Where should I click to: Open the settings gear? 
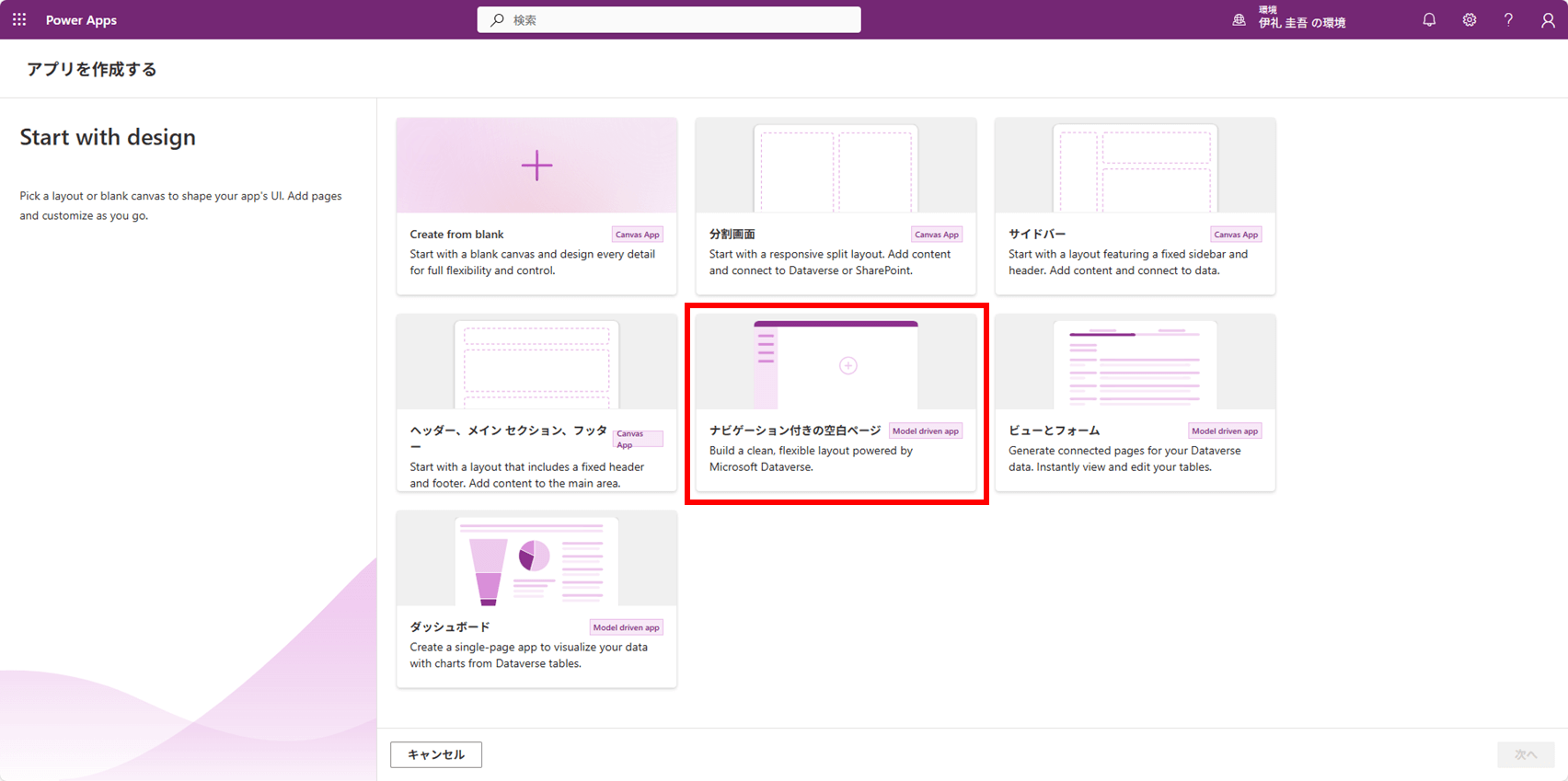(1470, 19)
